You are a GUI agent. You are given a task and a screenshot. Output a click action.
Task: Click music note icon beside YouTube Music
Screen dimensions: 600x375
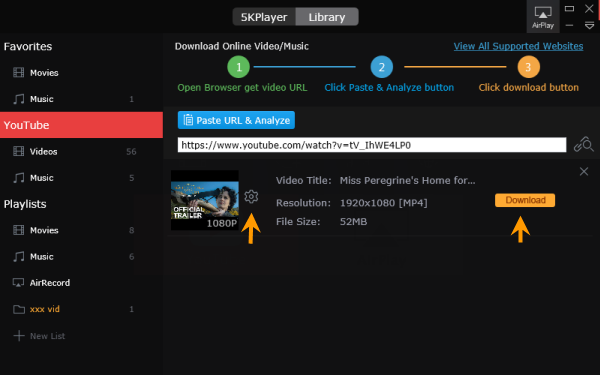[18, 178]
